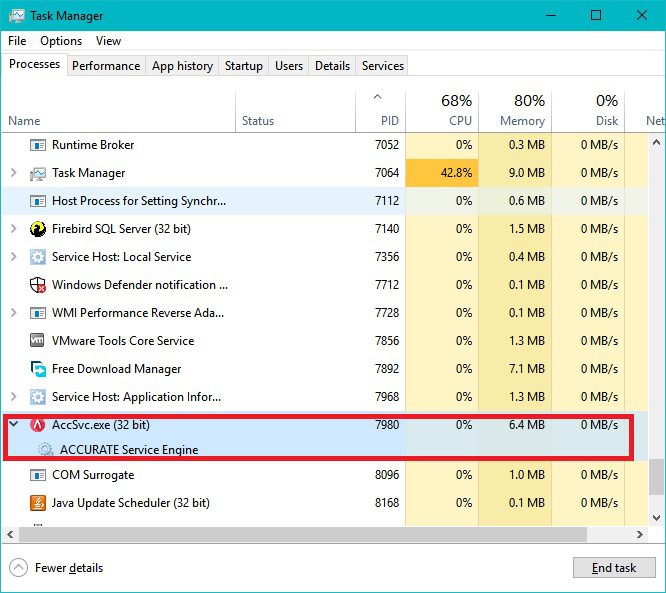Screen dimensions: 666x593
Task: Click the ACCURATE Service Engine gear icon
Action: (x=45, y=449)
